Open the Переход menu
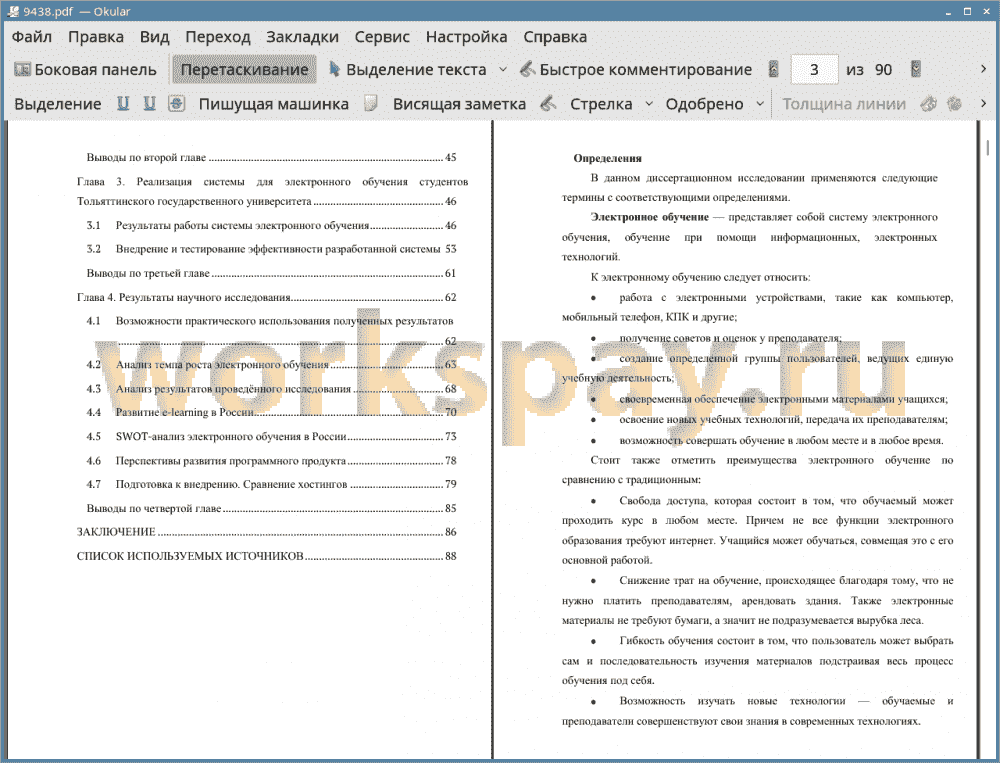This screenshot has height=763, width=1000. coord(217,37)
